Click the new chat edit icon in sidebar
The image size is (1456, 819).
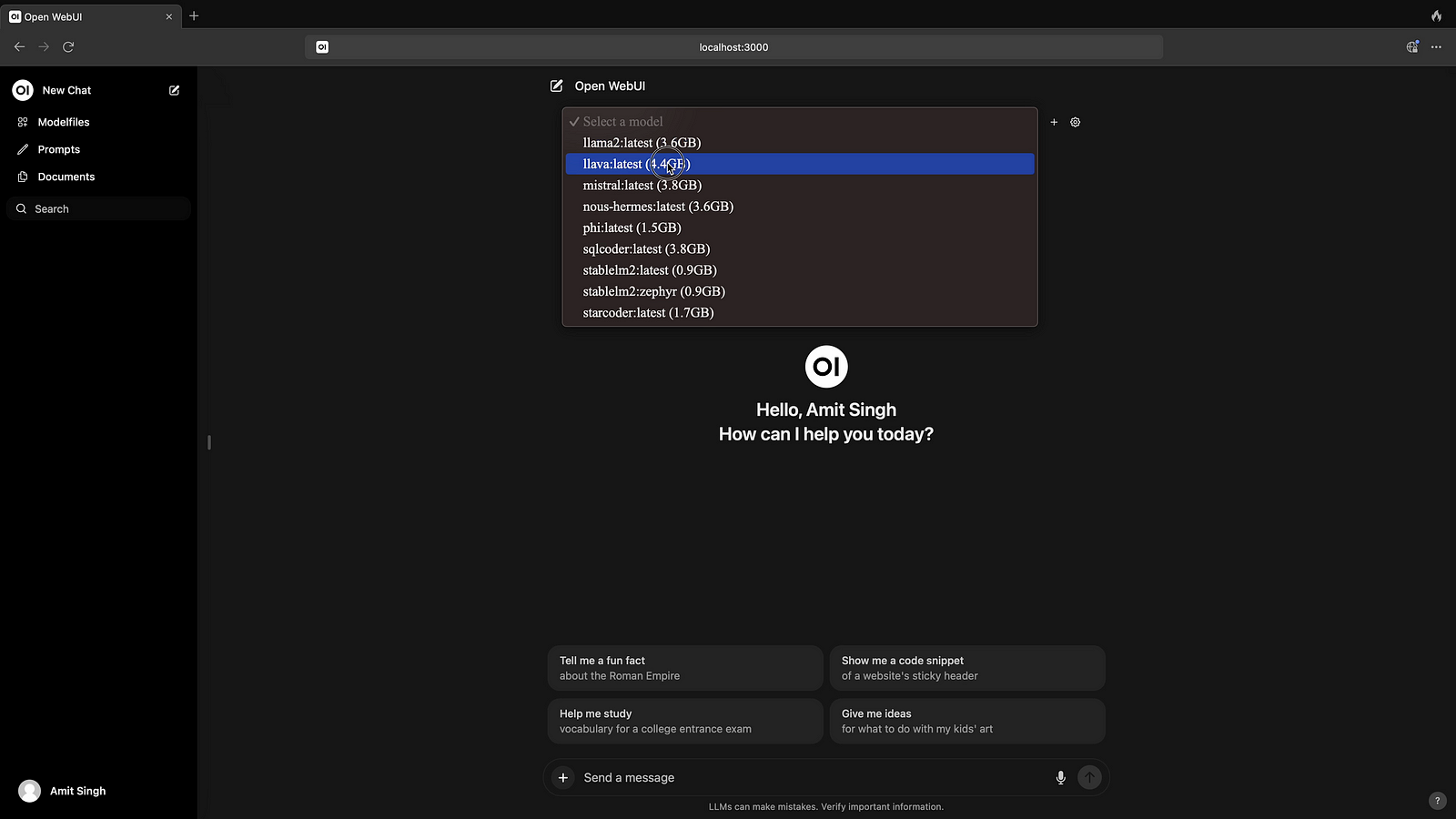tap(174, 90)
